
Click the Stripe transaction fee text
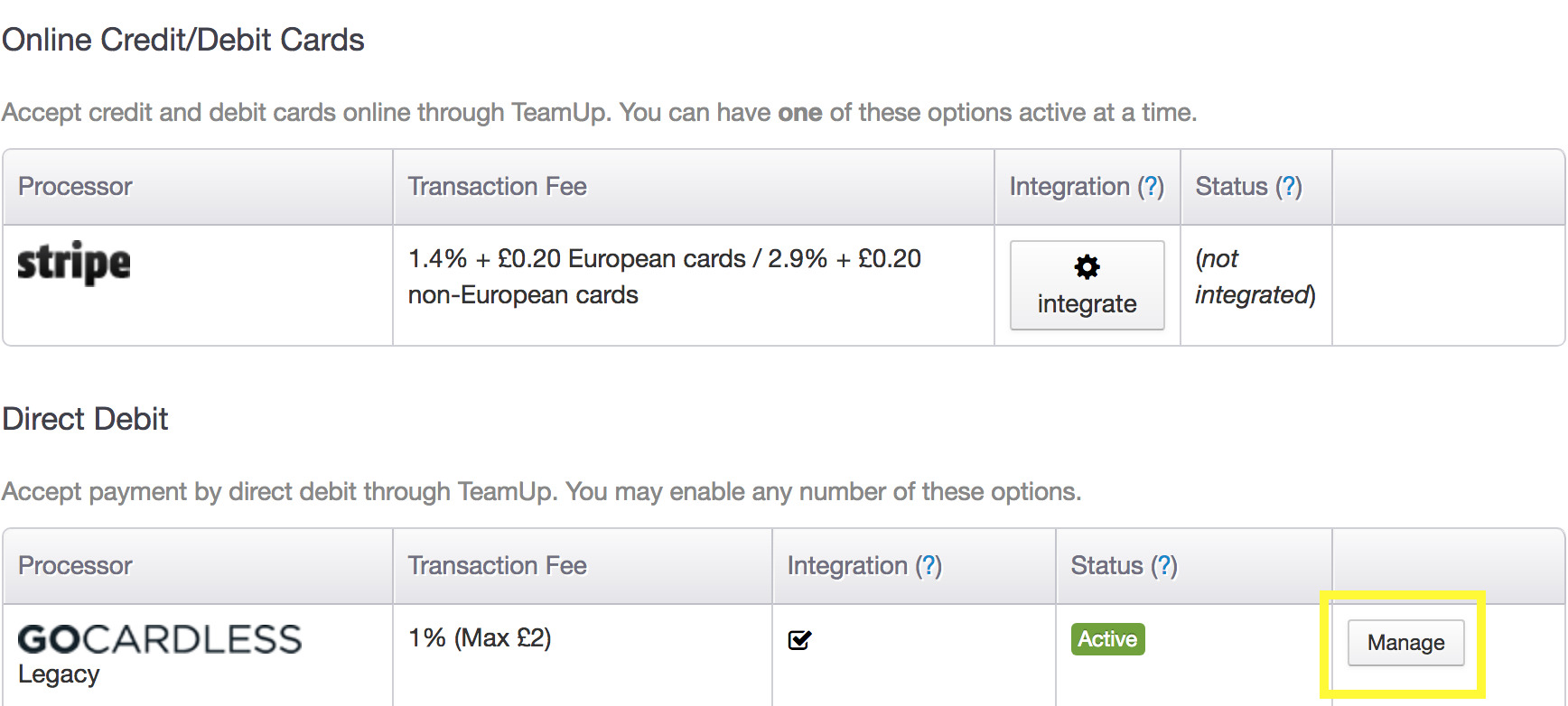pos(665,276)
